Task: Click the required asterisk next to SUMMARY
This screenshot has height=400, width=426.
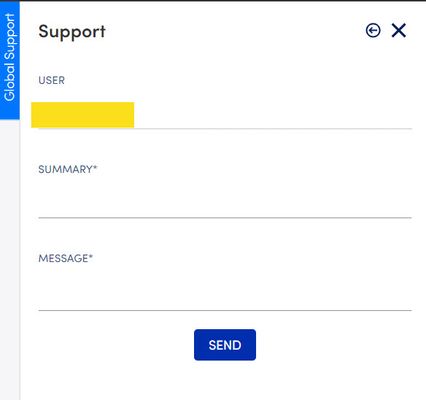Action: tap(95, 166)
